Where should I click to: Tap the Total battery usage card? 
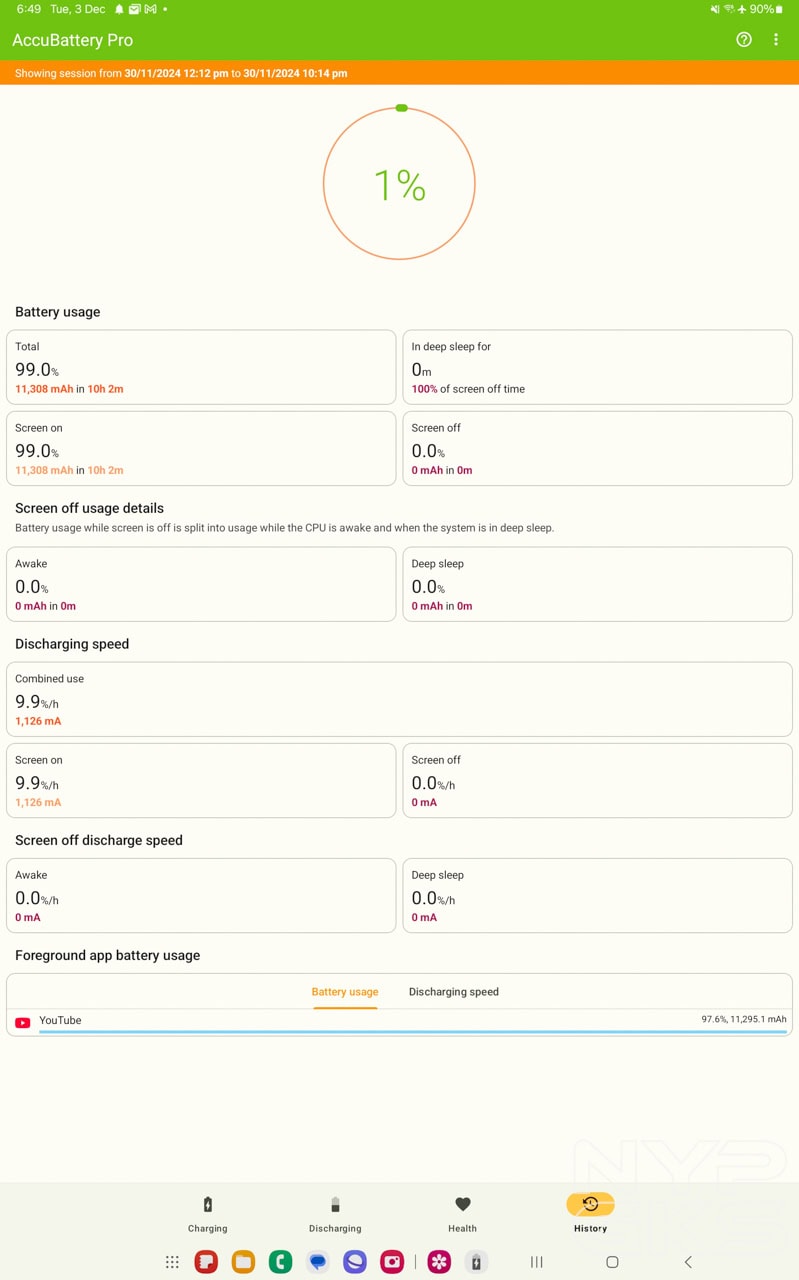[x=201, y=367]
